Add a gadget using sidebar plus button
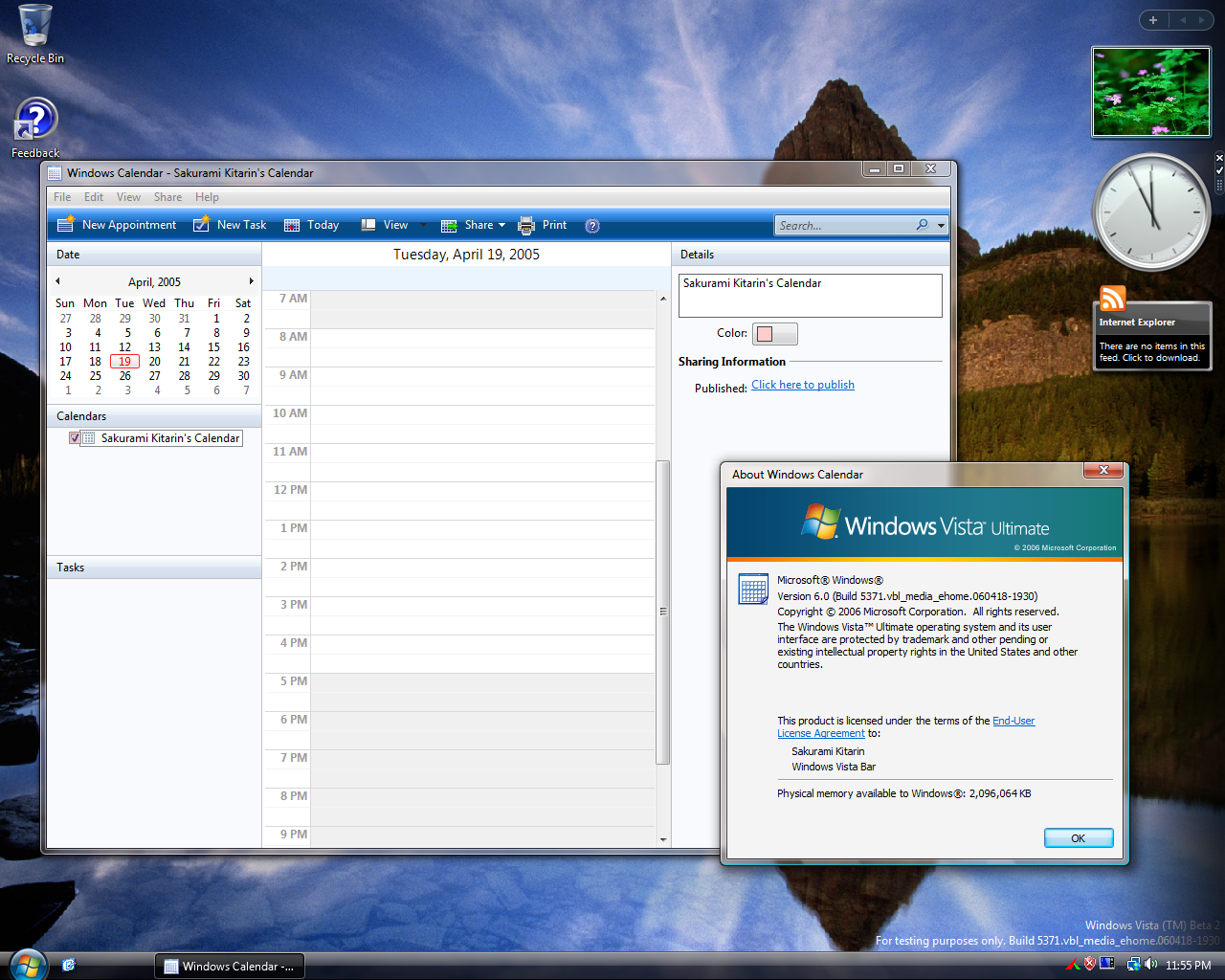1225x980 pixels. pos(1153,20)
